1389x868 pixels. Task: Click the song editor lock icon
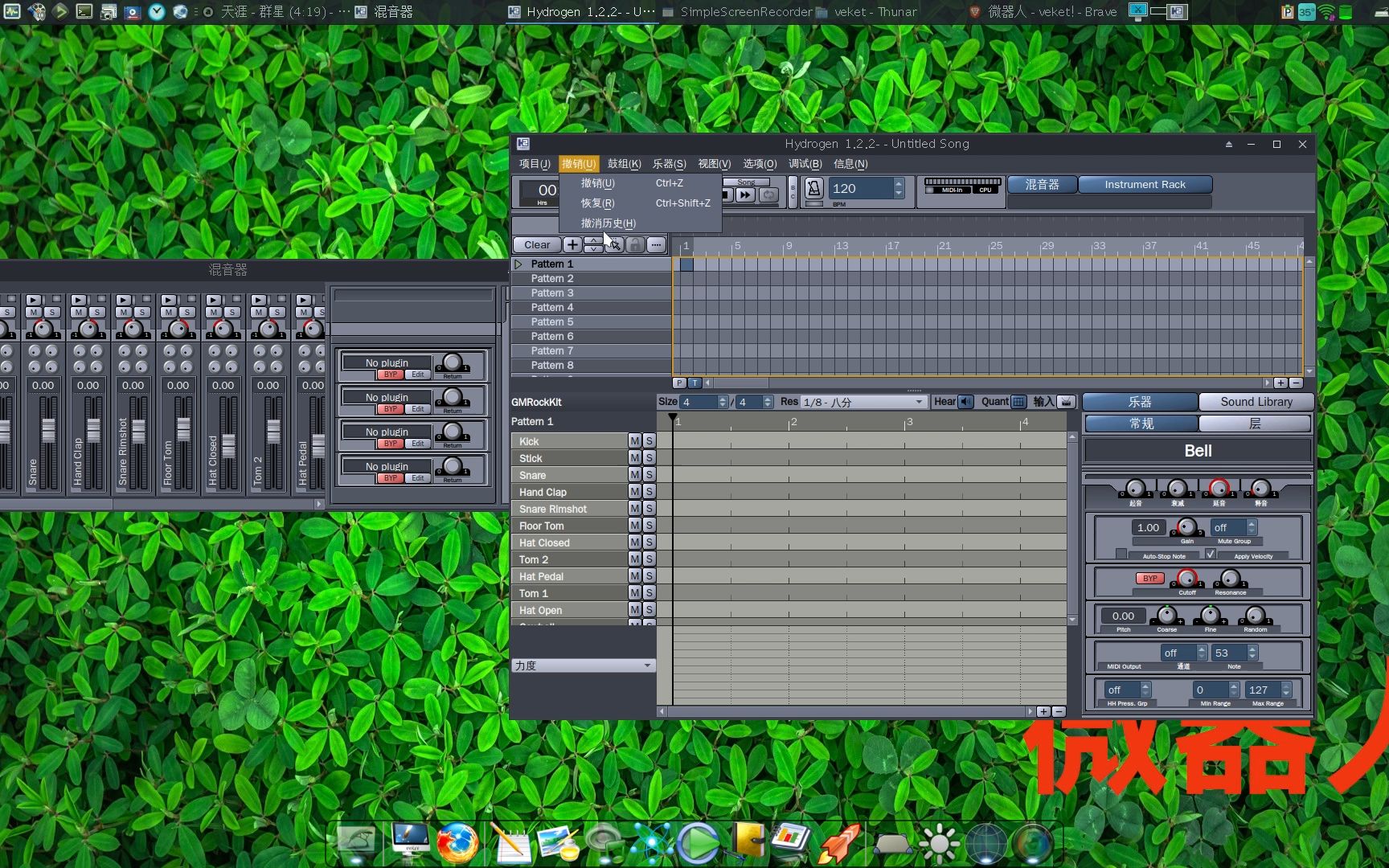(635, 245)
